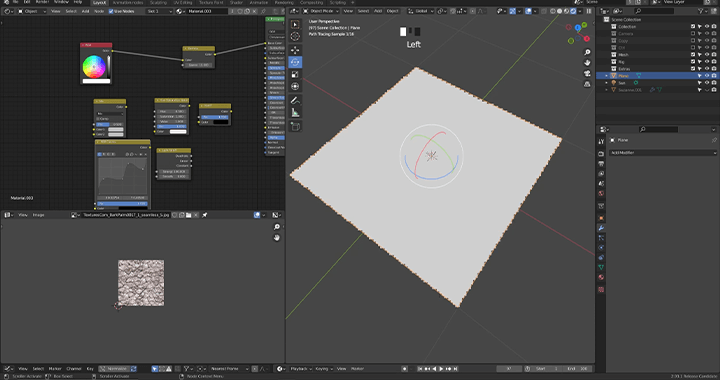The width and height of the screenshot is (720, 380).
Task: Open Object Data properties green triangle tab
Action: pos(601,267)
